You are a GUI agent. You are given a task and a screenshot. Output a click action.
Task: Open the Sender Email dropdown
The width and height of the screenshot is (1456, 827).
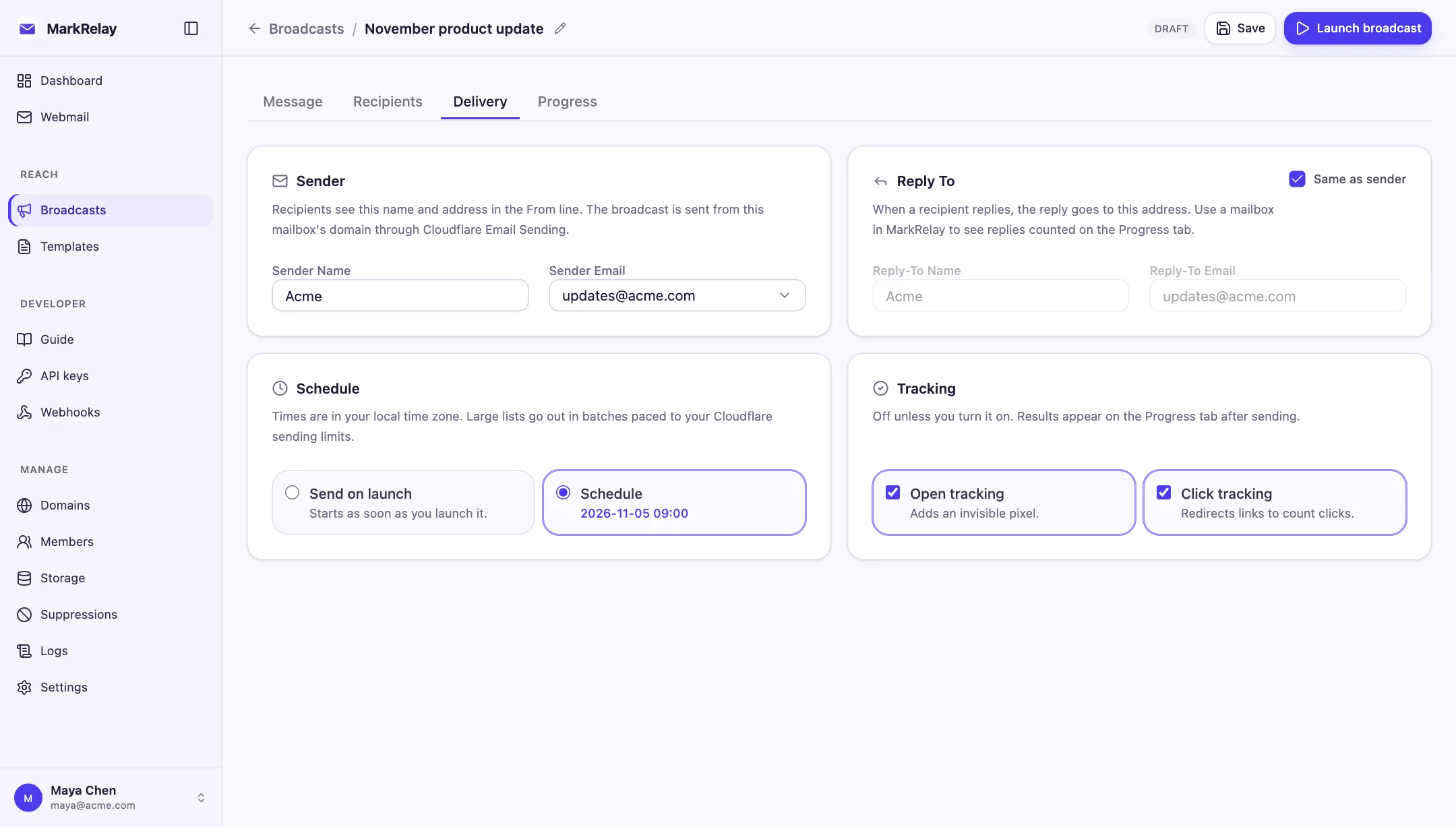pos(677,296)
